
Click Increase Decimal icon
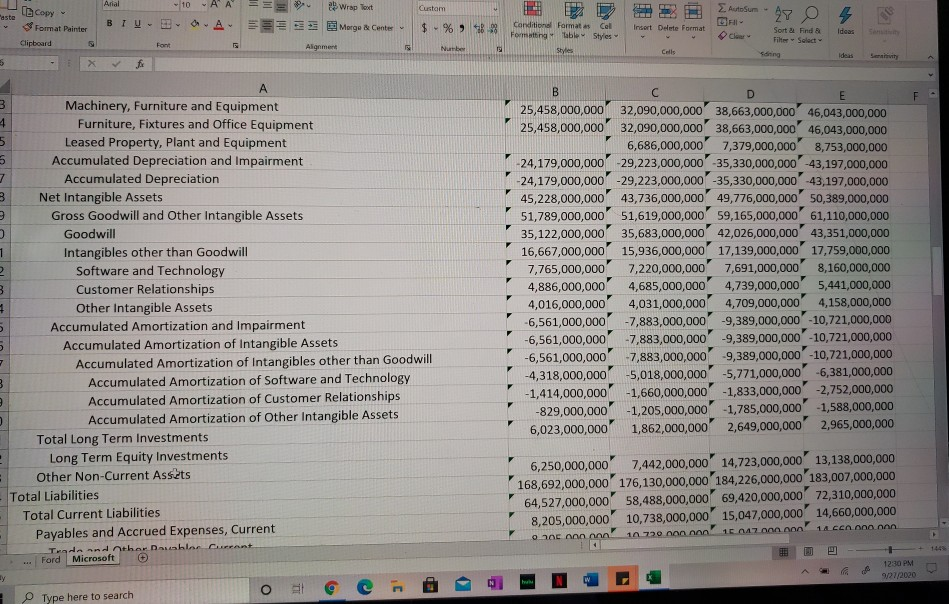click(x=479, y=28)
